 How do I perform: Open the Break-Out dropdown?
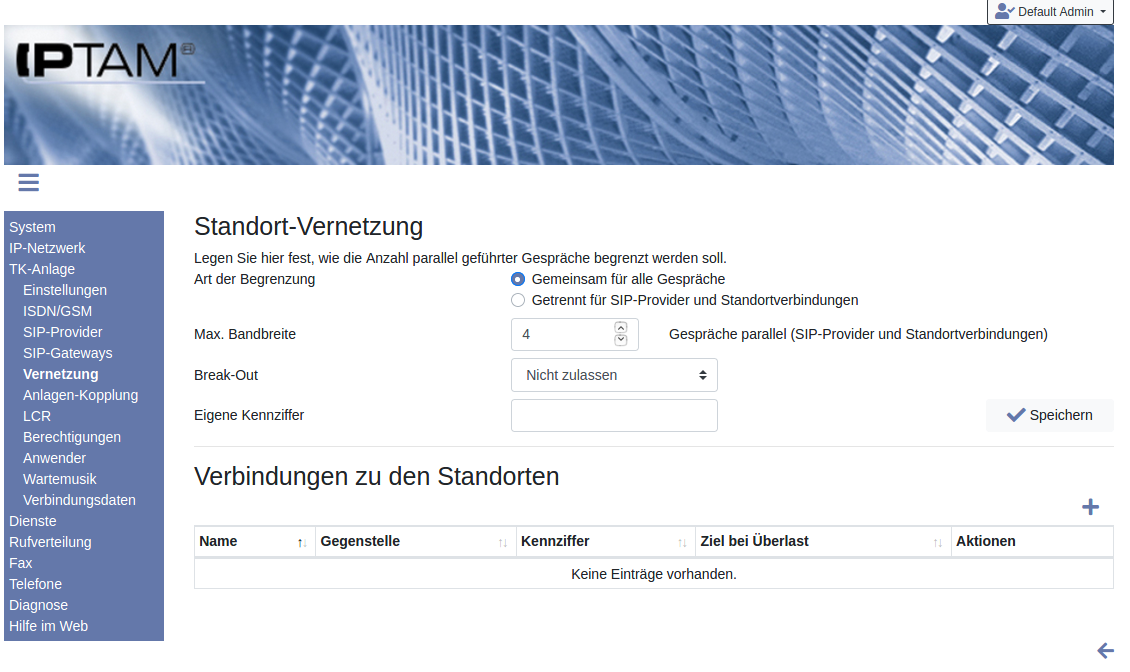[614, 375]
